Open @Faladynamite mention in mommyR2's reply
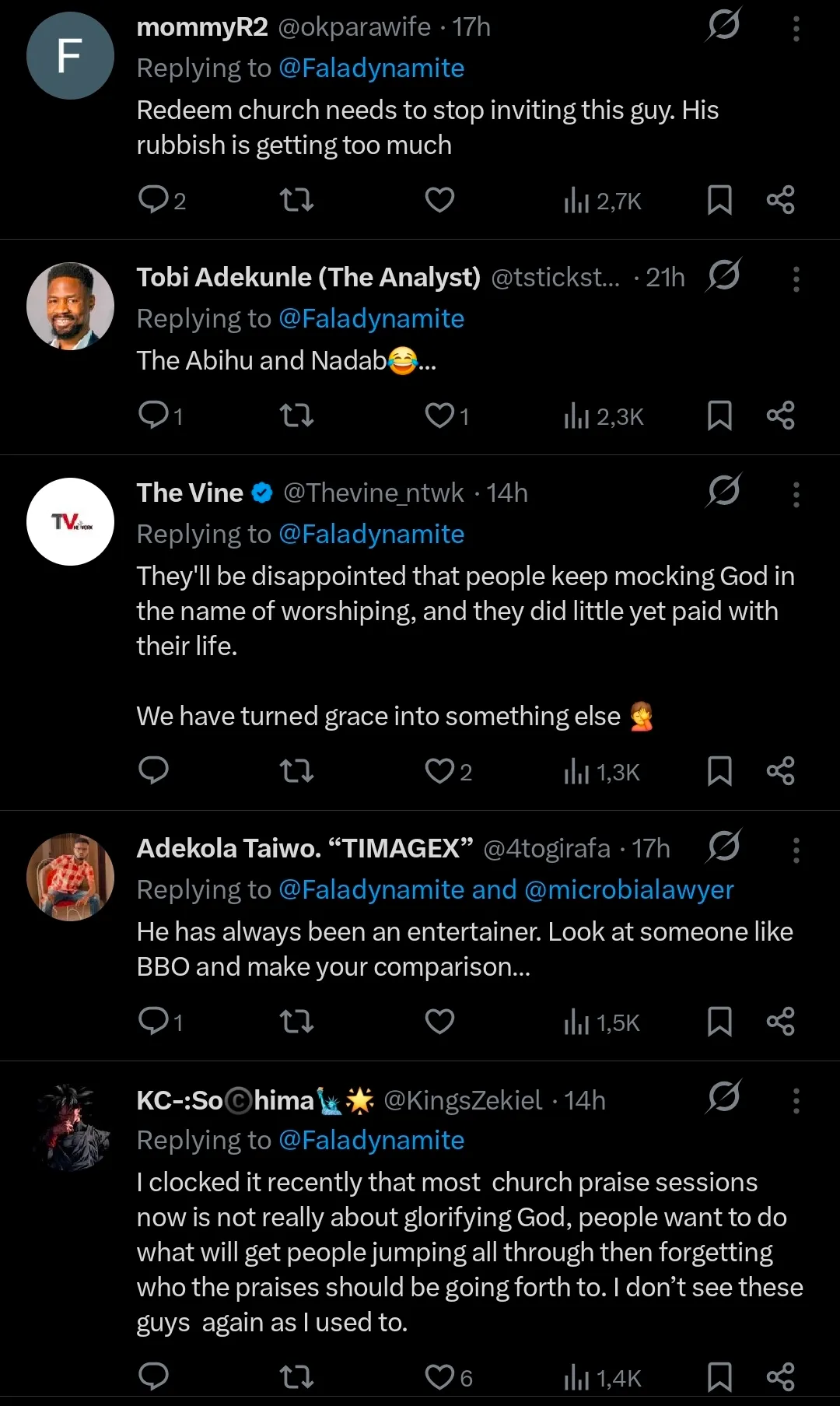Screen dimensions: 840x1406 (x=371, y=68)
